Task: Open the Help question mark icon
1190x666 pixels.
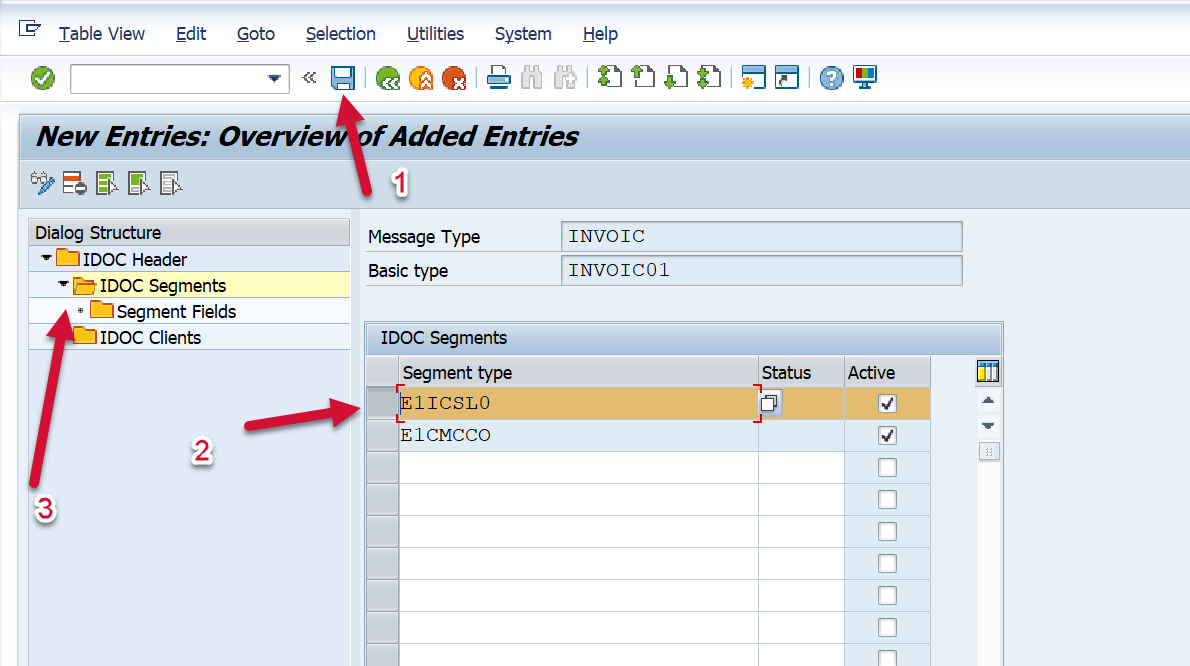Action: click(831, 78)
